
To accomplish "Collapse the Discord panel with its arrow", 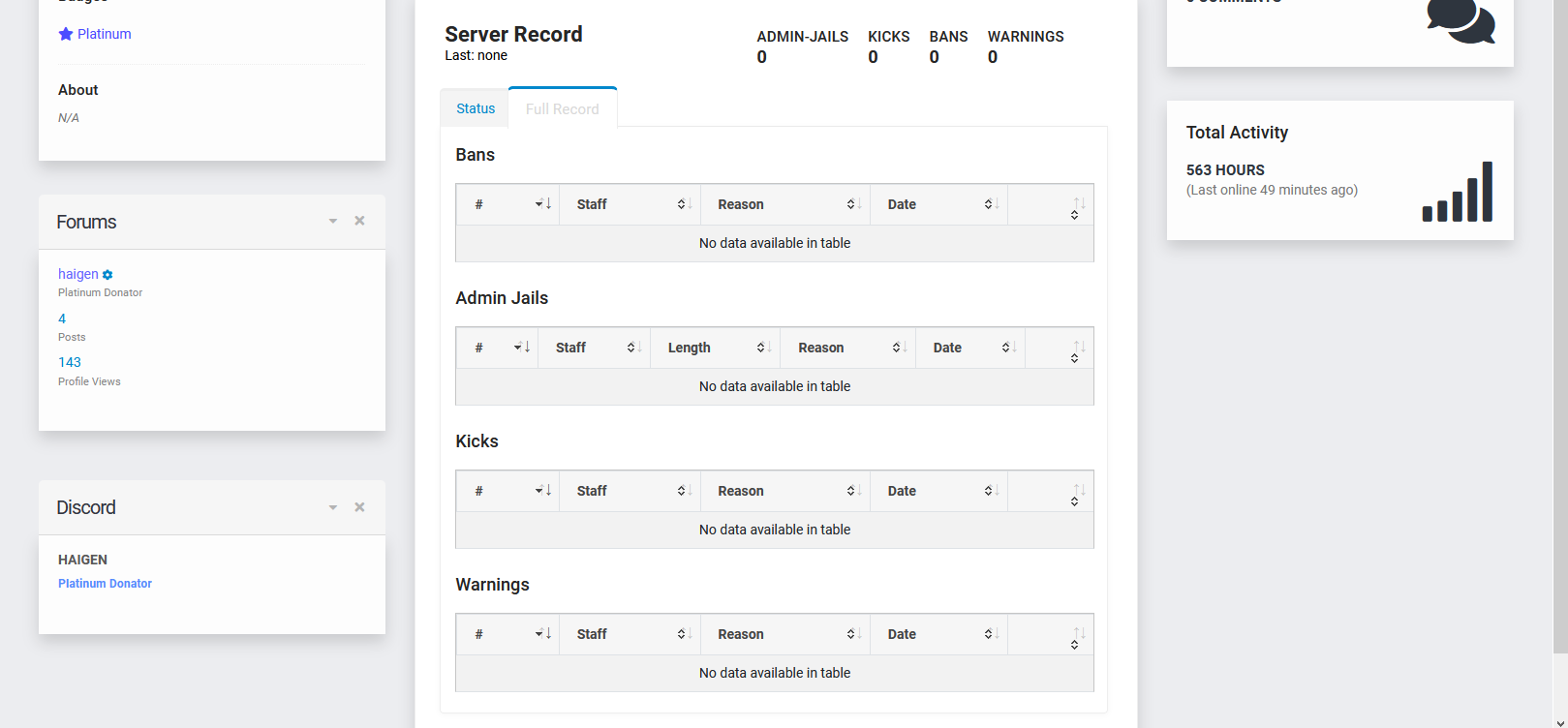I will (333, 507).
